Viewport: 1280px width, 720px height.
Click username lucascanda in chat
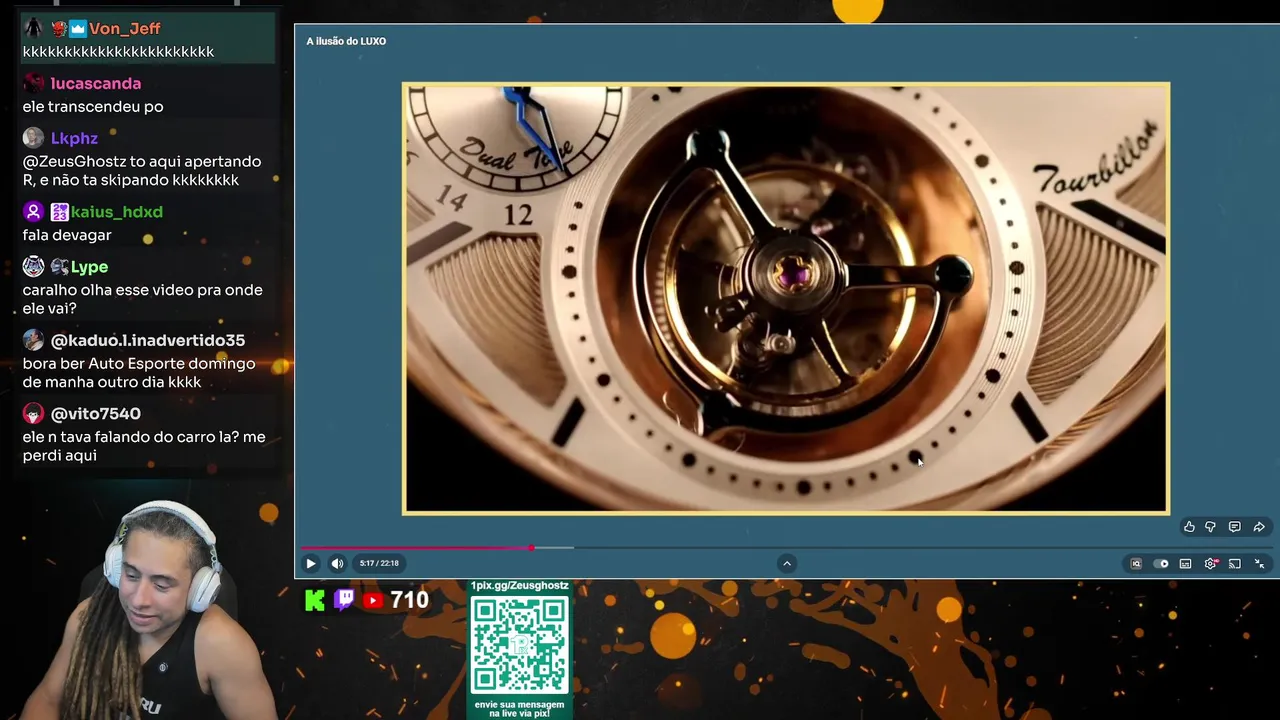pyautogui.click(x=96, y=84)
